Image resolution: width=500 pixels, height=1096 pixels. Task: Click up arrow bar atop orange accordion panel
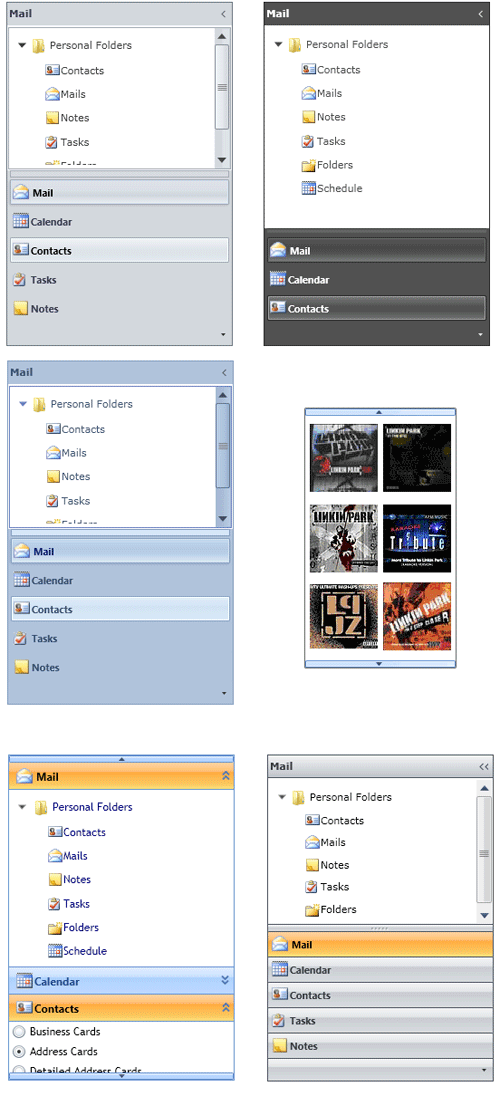[x=121, y=758]
